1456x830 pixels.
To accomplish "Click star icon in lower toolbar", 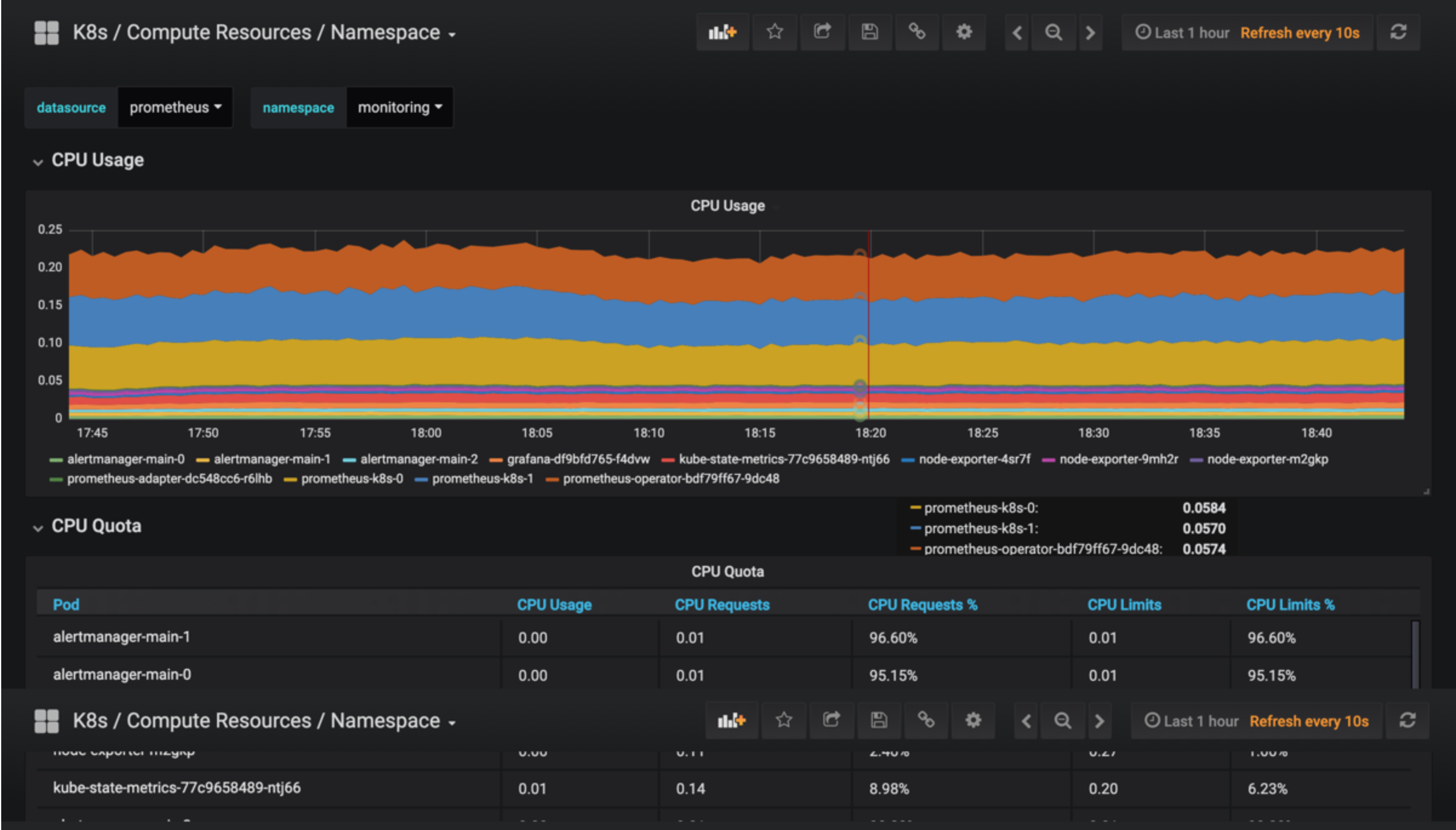I will [x=784, y=720].
